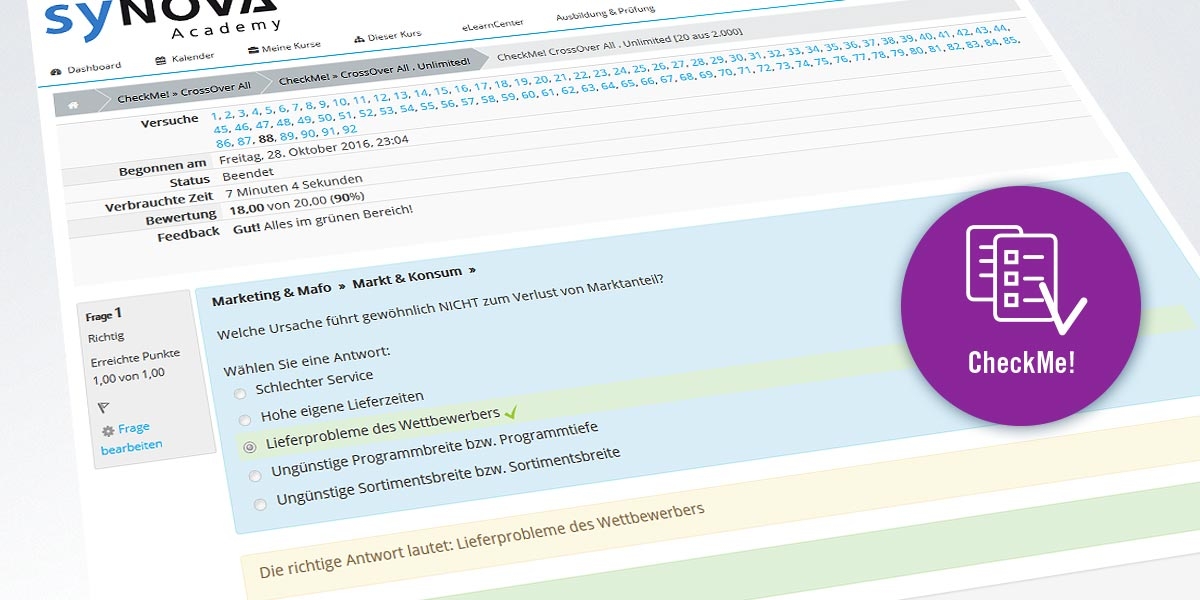Screen dimensions: 1200x600
Task: Select the Lieferprobleme des Wettbewerbers radio option
Action: (x=250, y=448)
